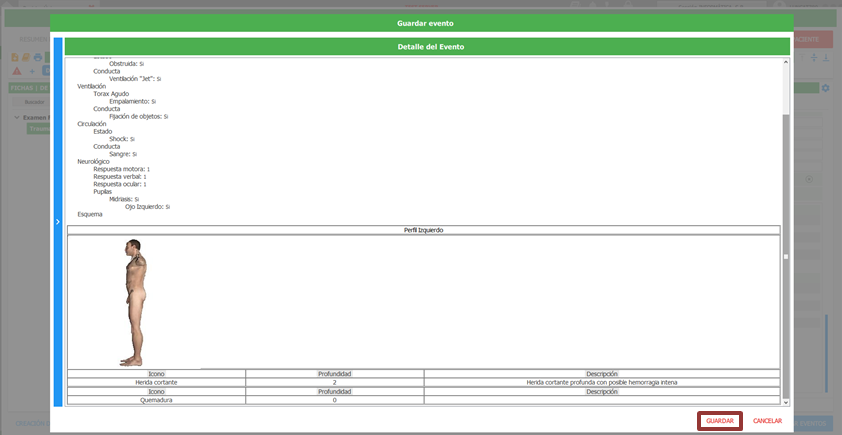The height and width of the screenshot is (435, 842).
Task: Click the hemorrhage description cell text
Action: pos(601,382)
